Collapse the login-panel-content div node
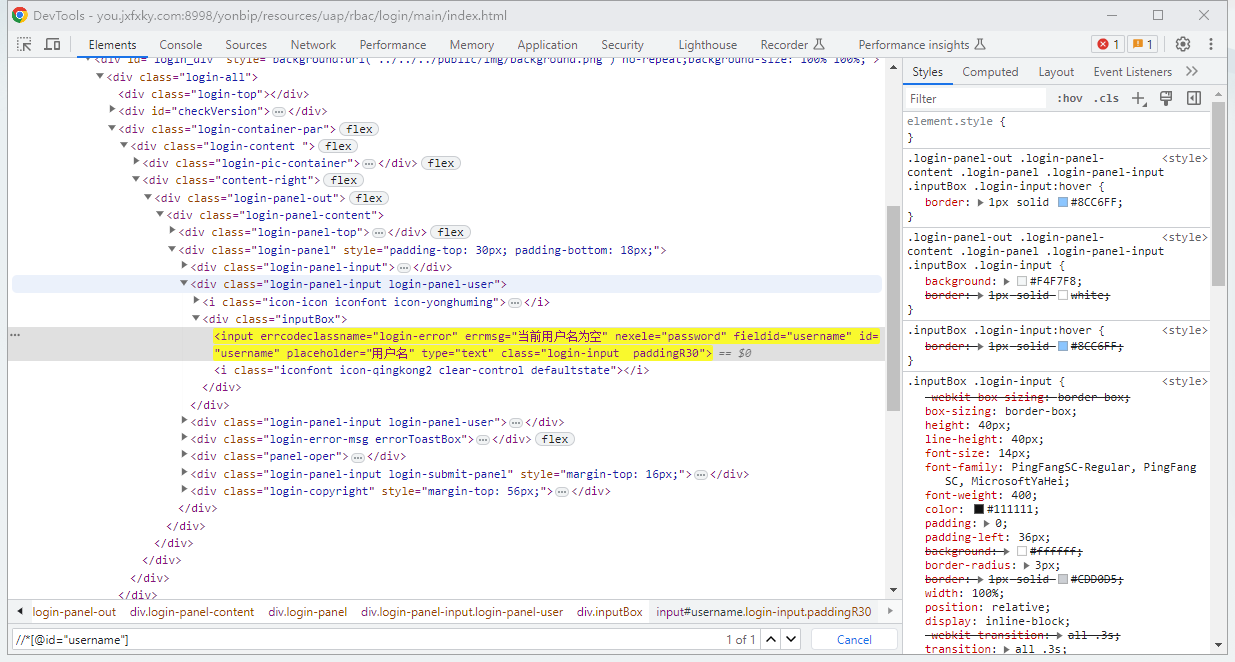The width and height of the screenshot is (1235, 662). (160, 215)
